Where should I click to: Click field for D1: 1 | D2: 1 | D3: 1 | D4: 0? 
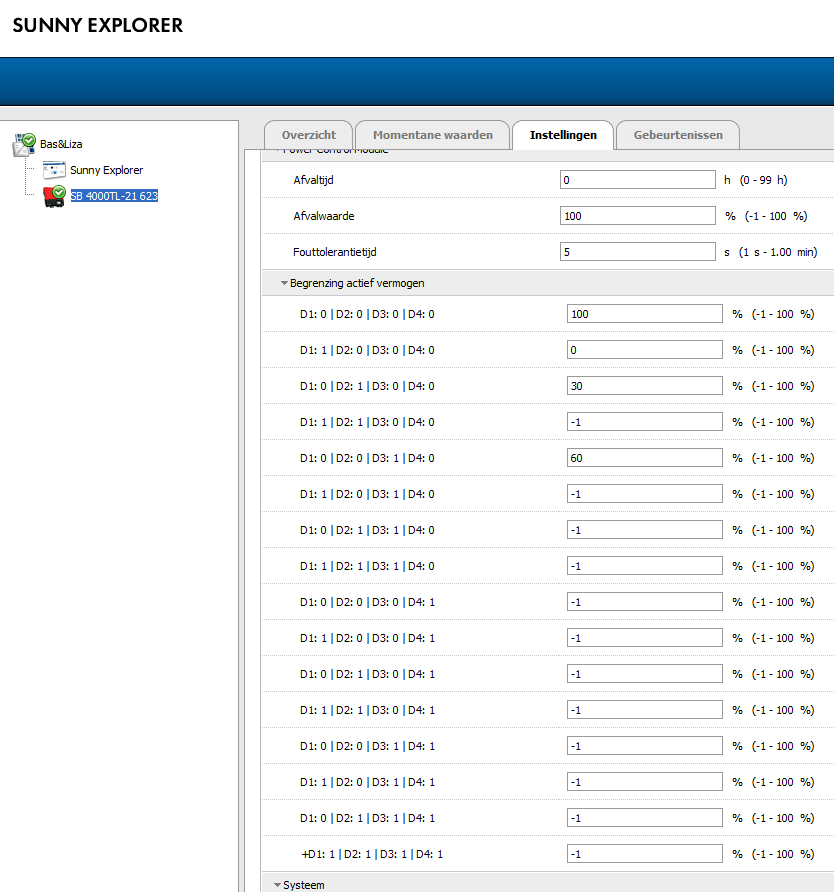(645, 566)
